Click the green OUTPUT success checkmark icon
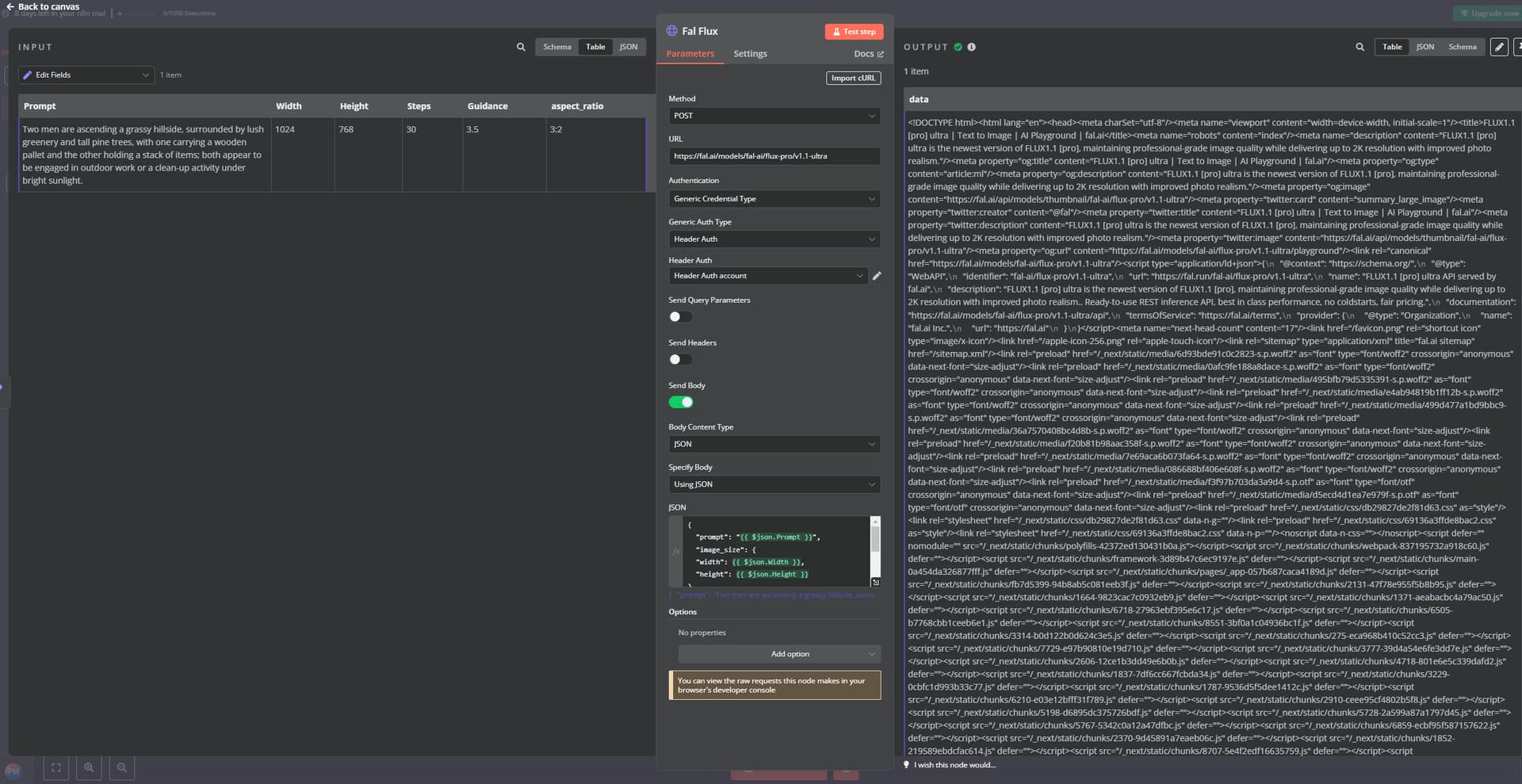 point(958,48)
